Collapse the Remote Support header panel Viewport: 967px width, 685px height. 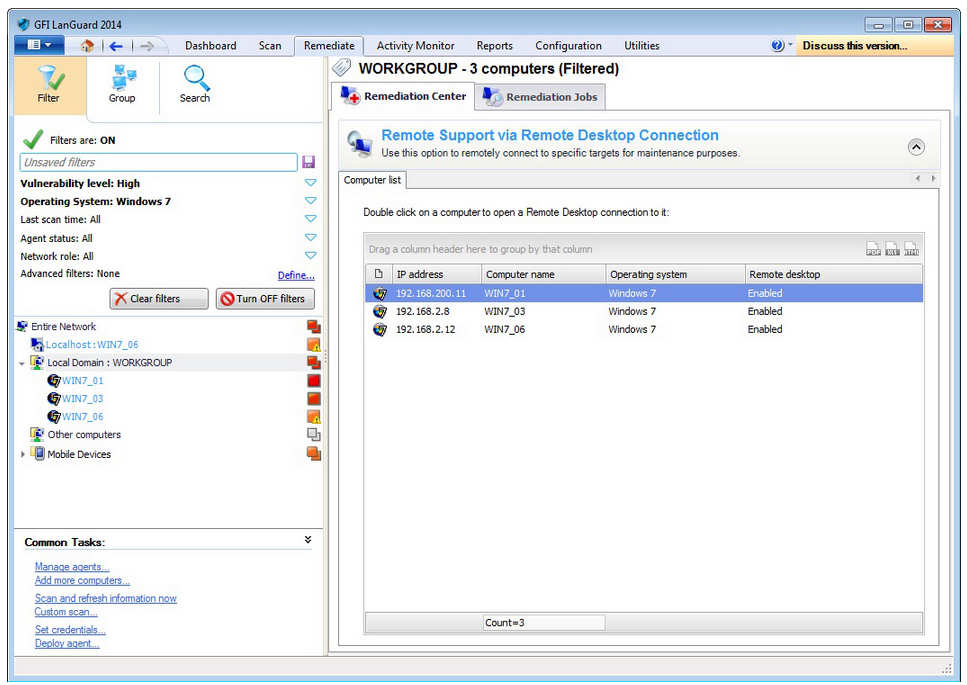coord(916,147)
